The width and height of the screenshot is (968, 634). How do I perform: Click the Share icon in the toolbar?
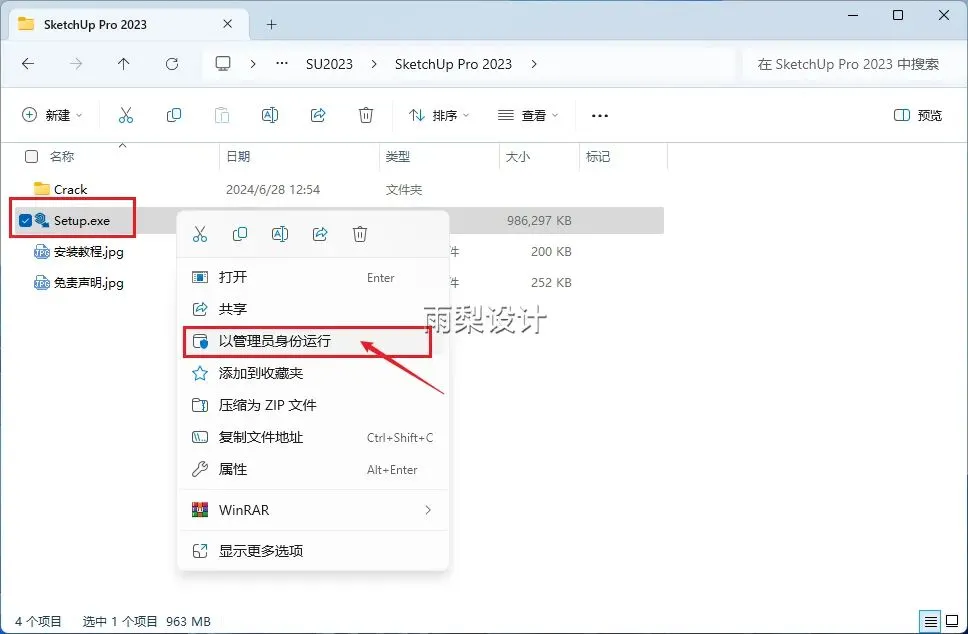[x=318, y=115]
